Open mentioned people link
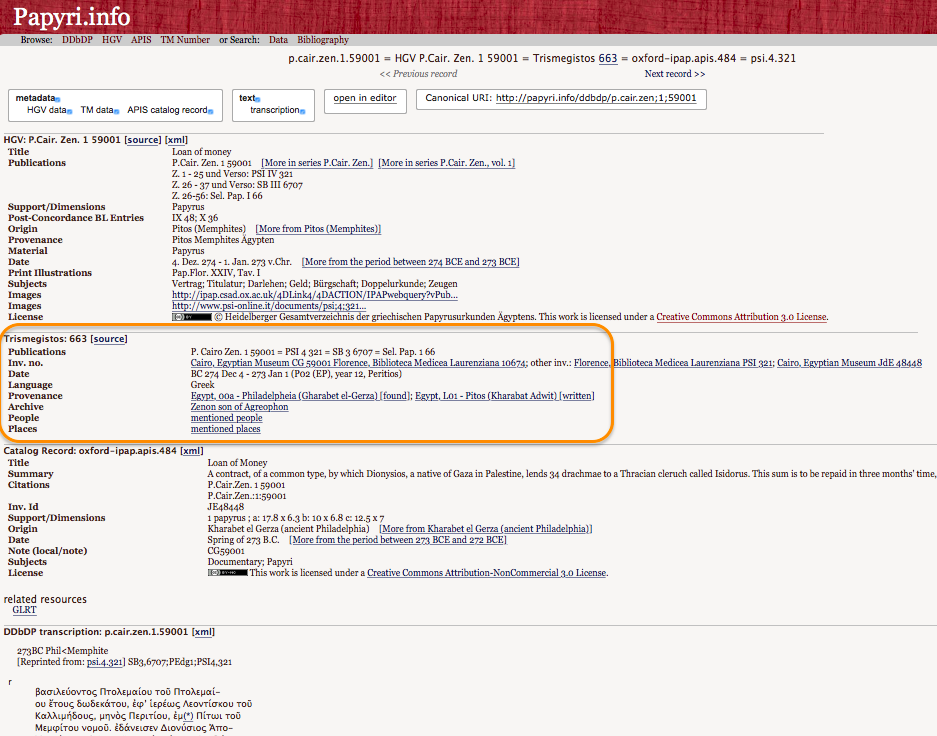 click(x=226, y=418)
